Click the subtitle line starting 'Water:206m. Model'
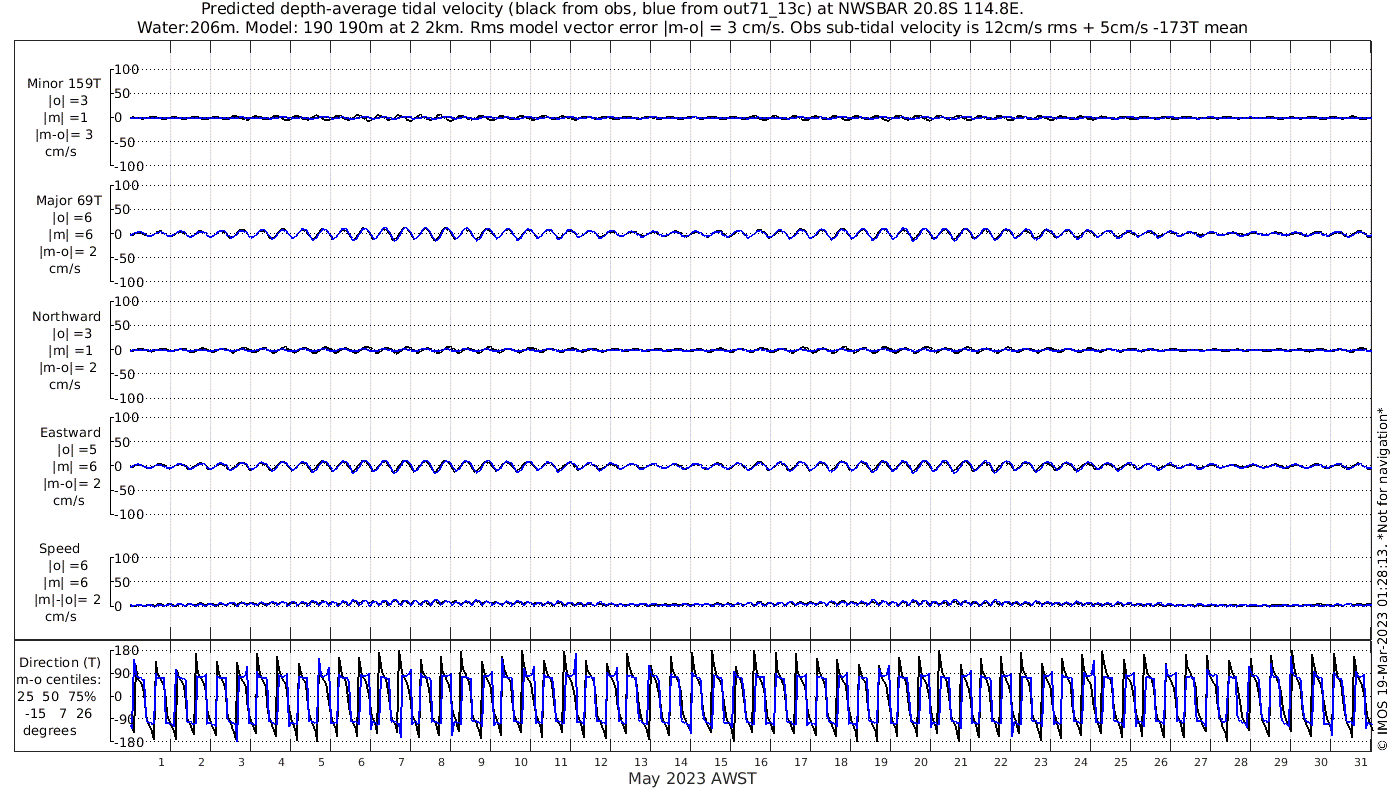Screen dimensions: 1400x800 coord(692,27)
